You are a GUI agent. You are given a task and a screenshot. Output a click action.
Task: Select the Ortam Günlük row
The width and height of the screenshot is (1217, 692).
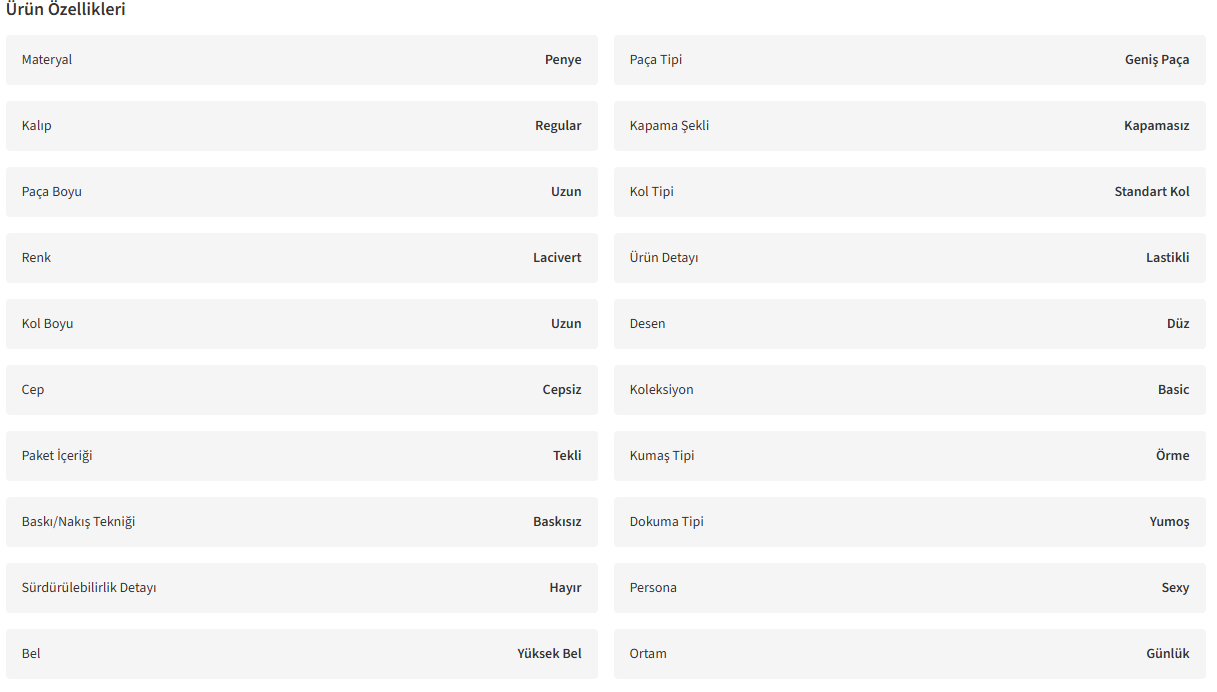click(x=910, y=654)
